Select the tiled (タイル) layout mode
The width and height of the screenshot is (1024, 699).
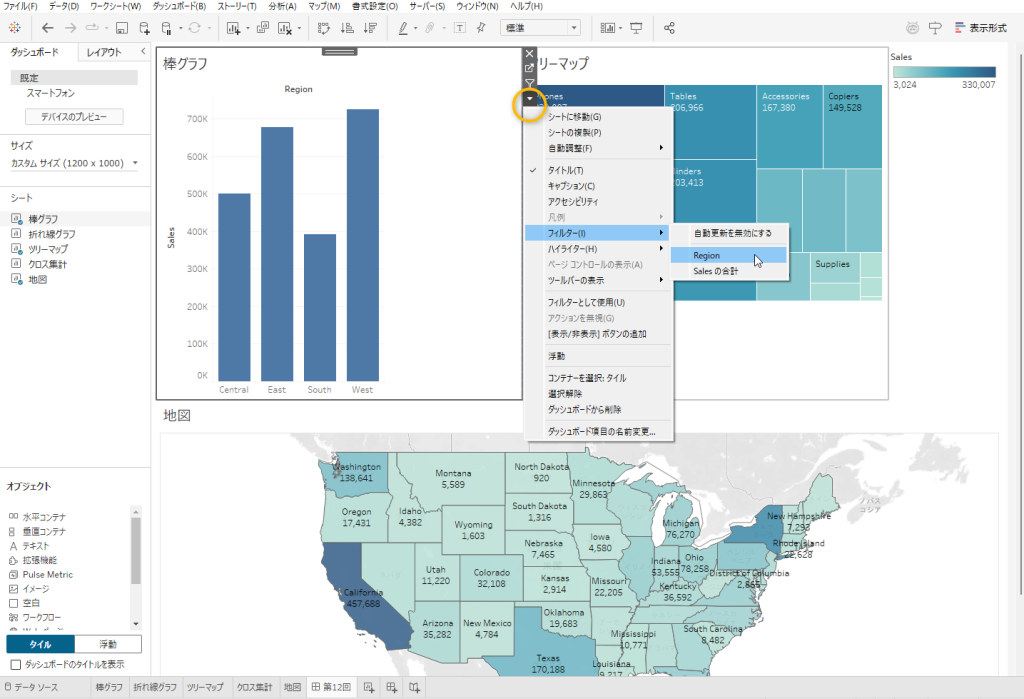coord(40,644)
